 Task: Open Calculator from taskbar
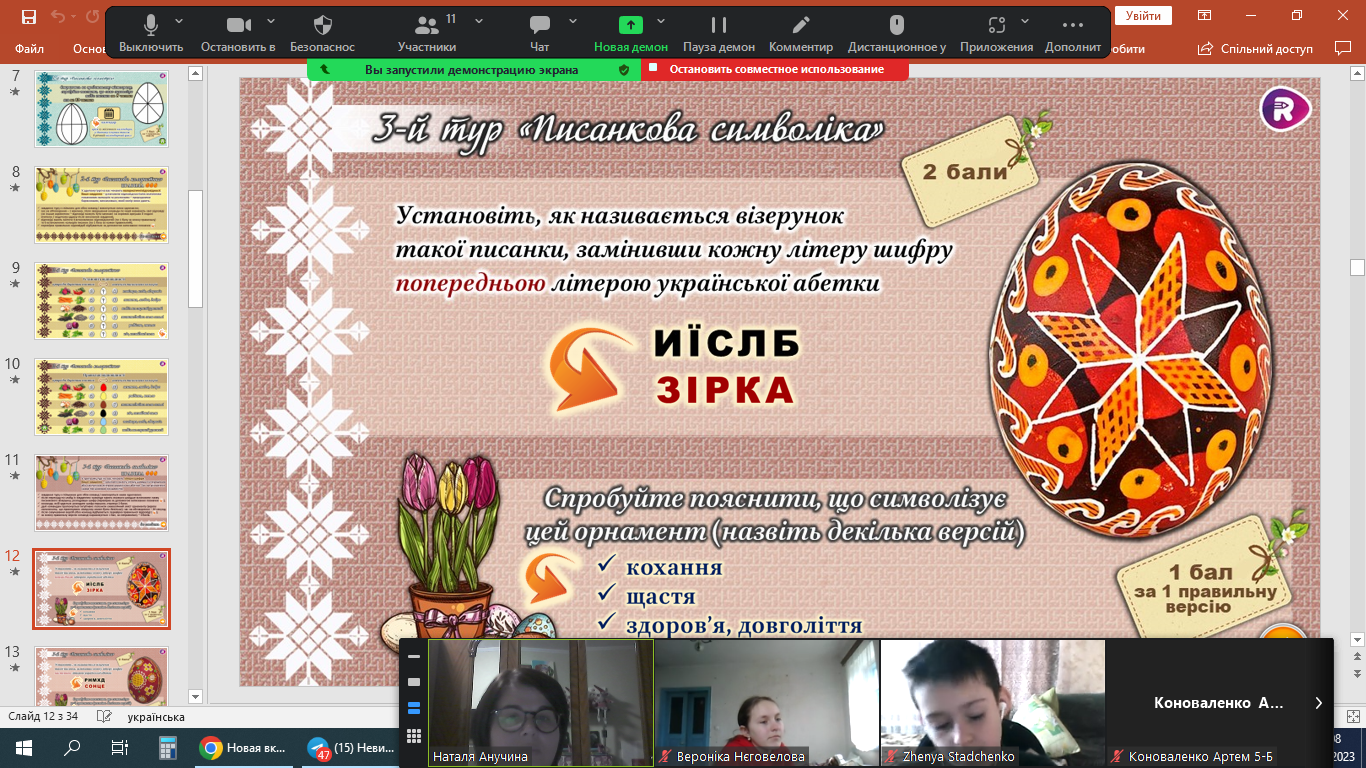coord(167,747)
